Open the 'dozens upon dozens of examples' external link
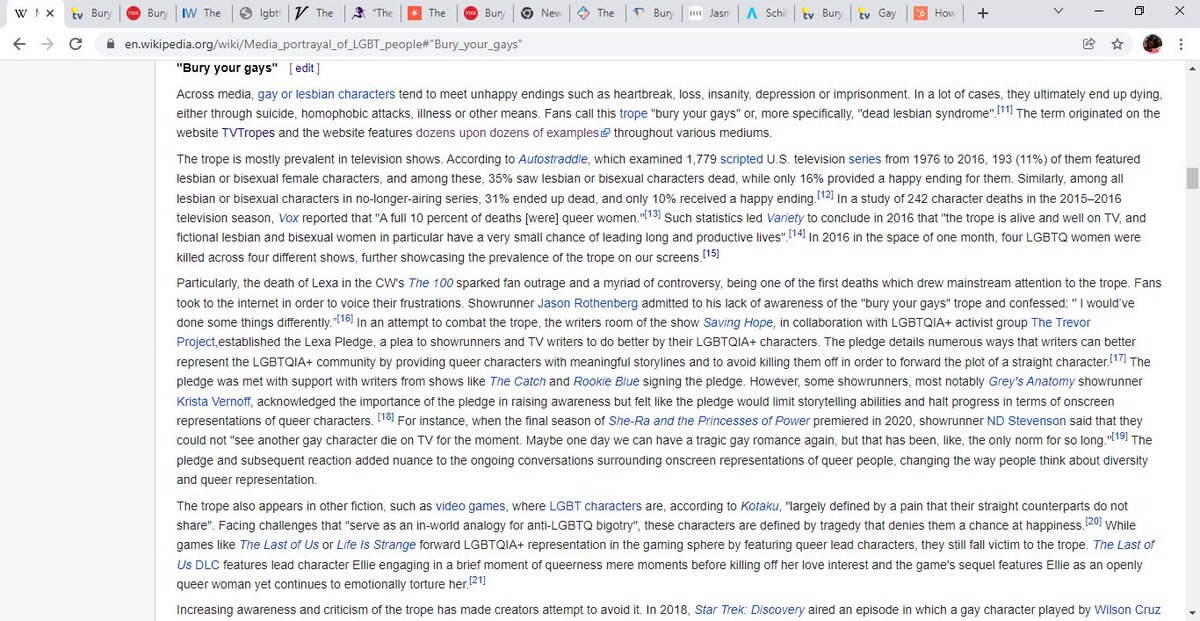Image resolution: width=1200 pixels, height=621 pixels. click(515, 133)
